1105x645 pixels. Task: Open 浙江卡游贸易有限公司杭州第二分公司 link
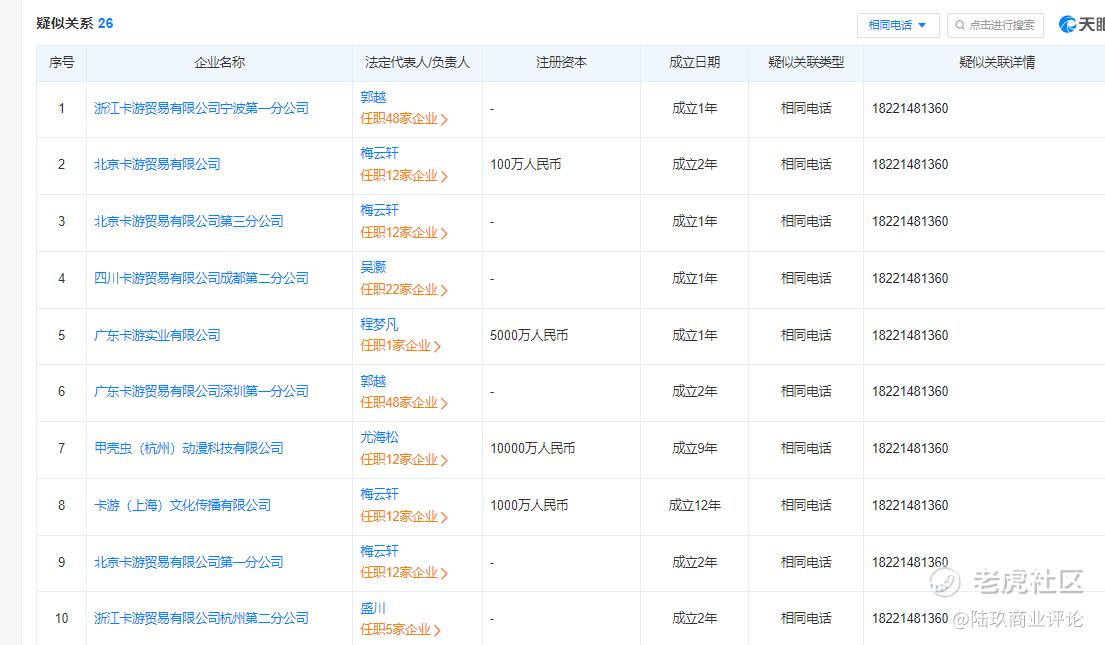point(202,618)
